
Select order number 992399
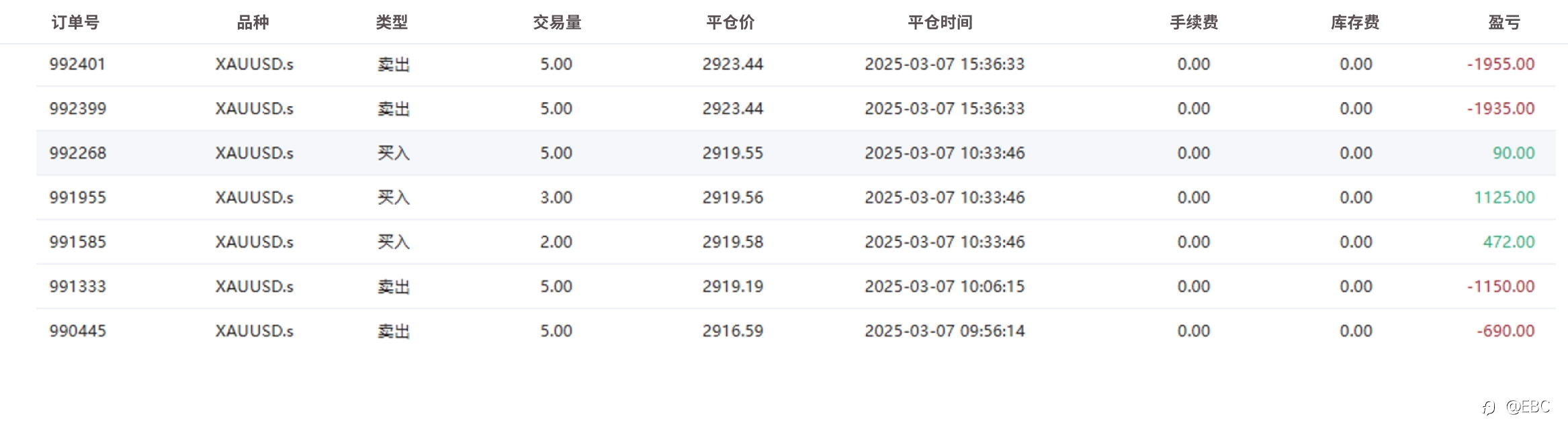(77, 109)
